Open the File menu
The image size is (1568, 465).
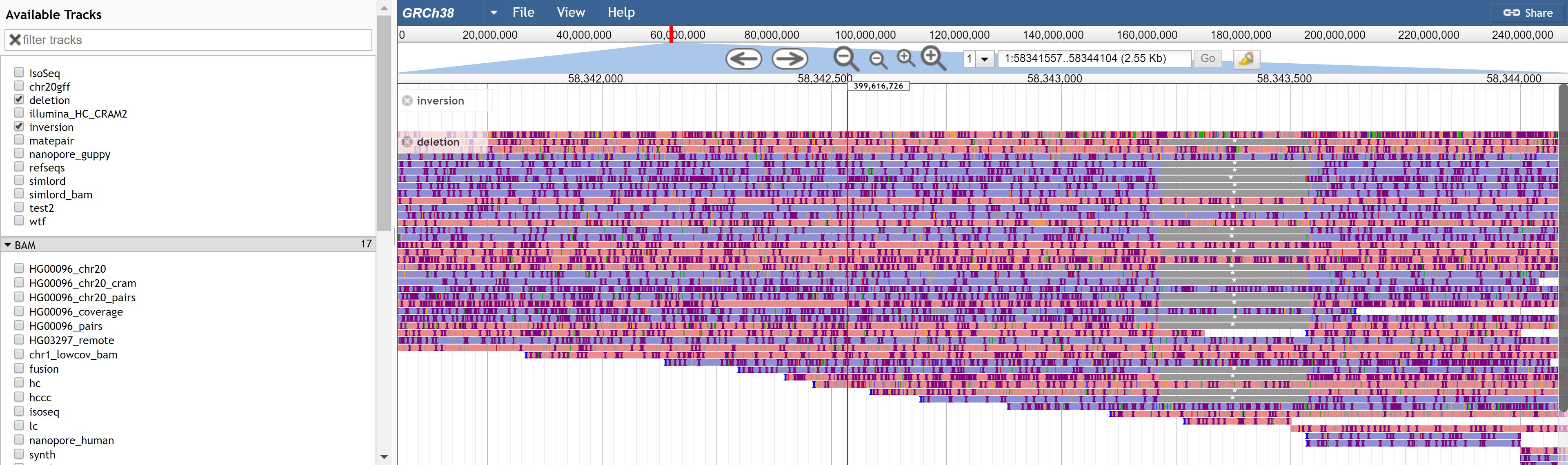523,13
